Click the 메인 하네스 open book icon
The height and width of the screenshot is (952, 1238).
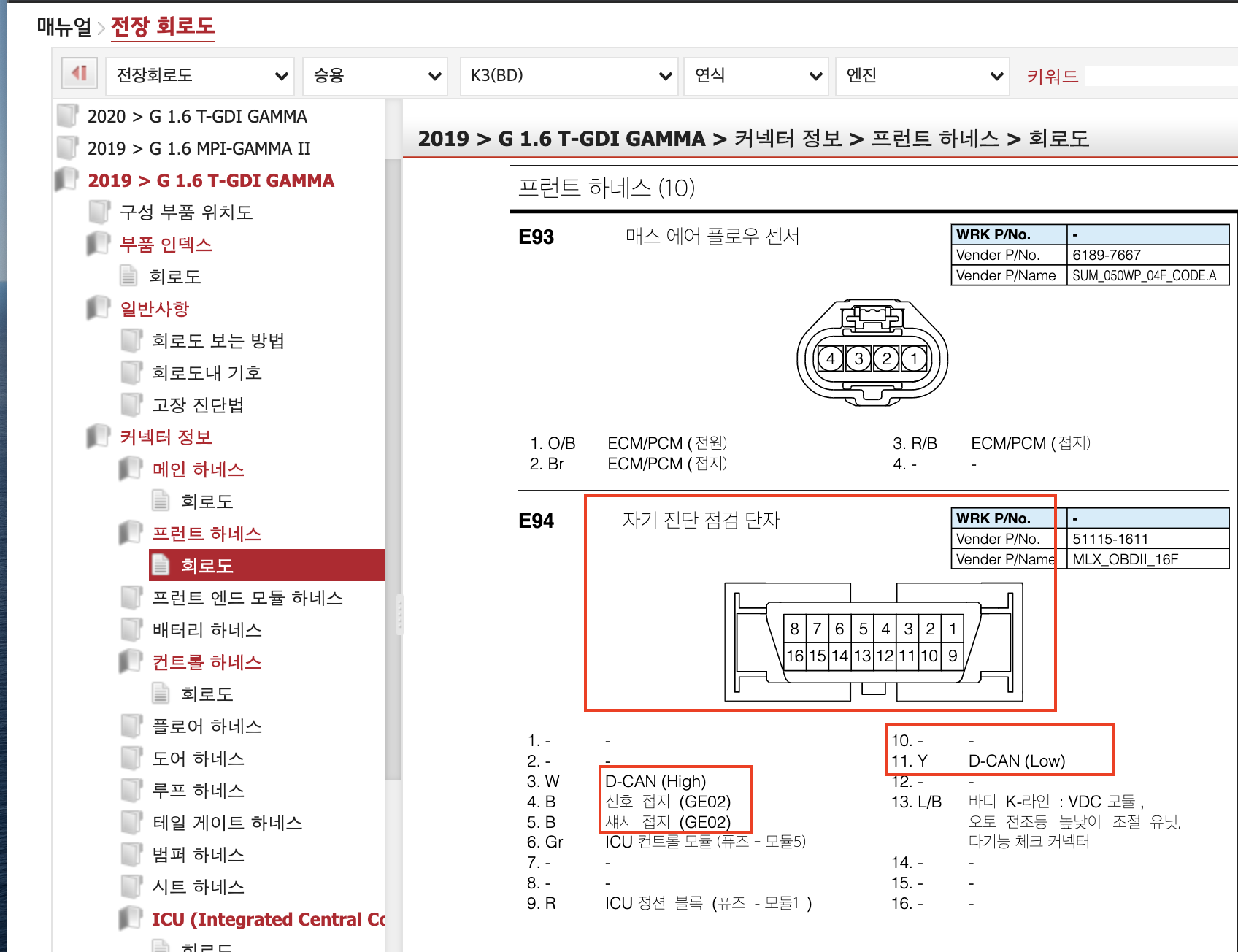coord(131,469)
